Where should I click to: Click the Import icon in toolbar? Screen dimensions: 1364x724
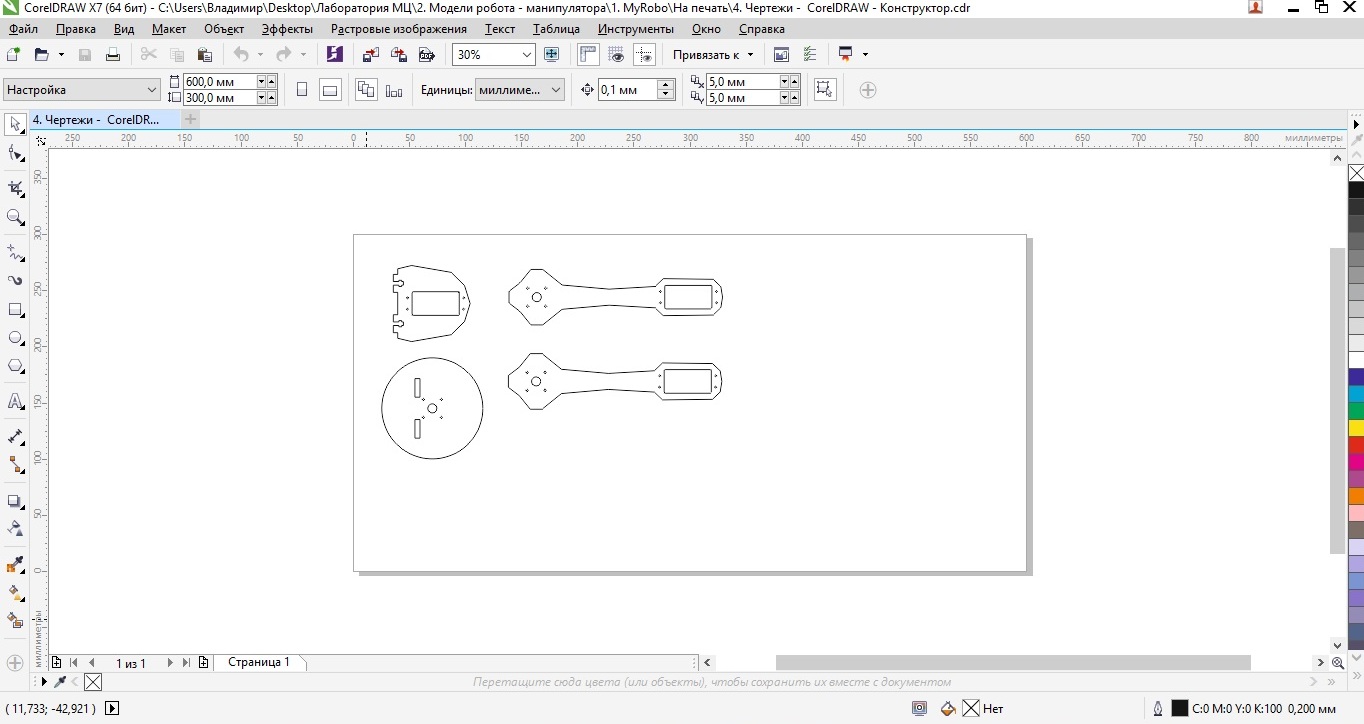[x=371, y=54]
